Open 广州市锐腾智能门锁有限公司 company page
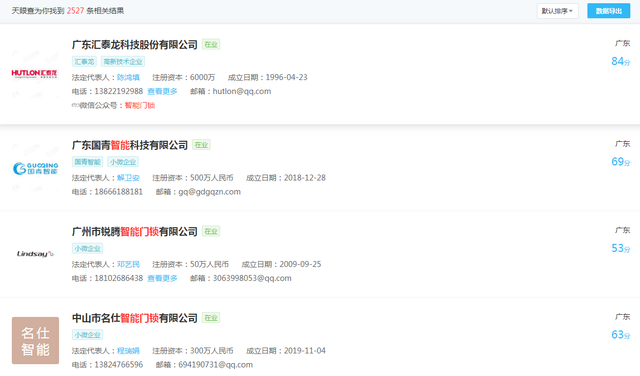Screen dimensions: 640x376 pyautogui.click(x=135, y=231)
